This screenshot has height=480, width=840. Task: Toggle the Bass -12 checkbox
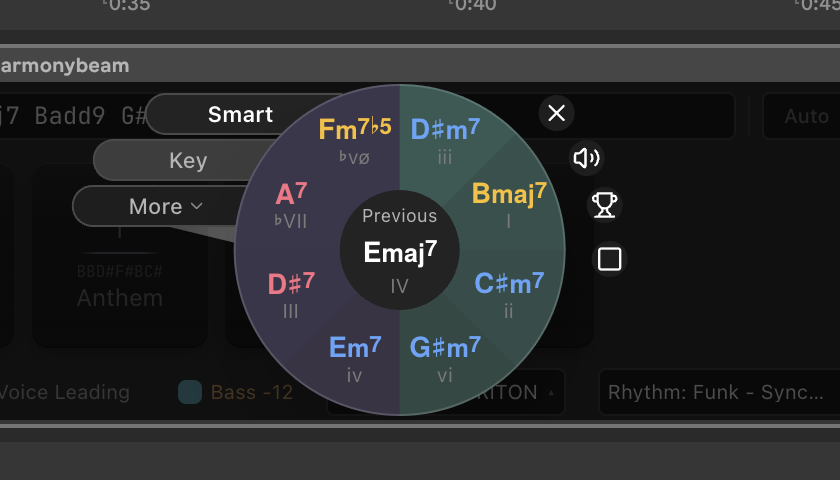tap(190, 392)
